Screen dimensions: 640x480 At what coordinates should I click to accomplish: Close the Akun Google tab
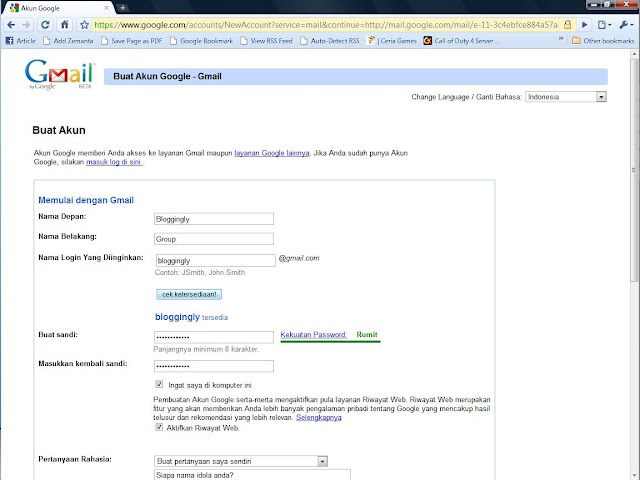click(107, 8)
